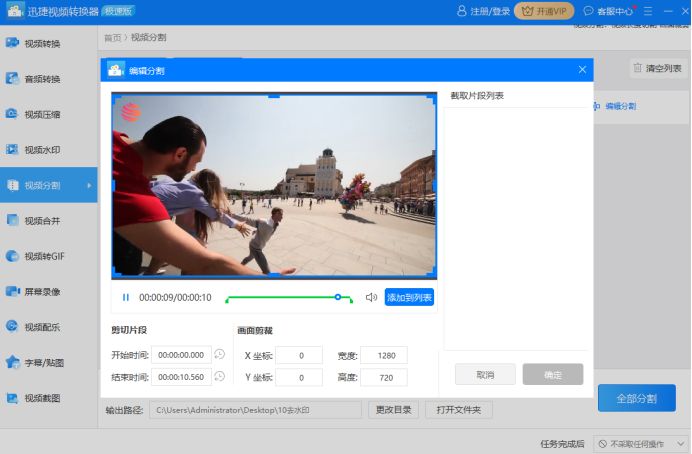Click the 全部分割 button

[x=637, y=398]
